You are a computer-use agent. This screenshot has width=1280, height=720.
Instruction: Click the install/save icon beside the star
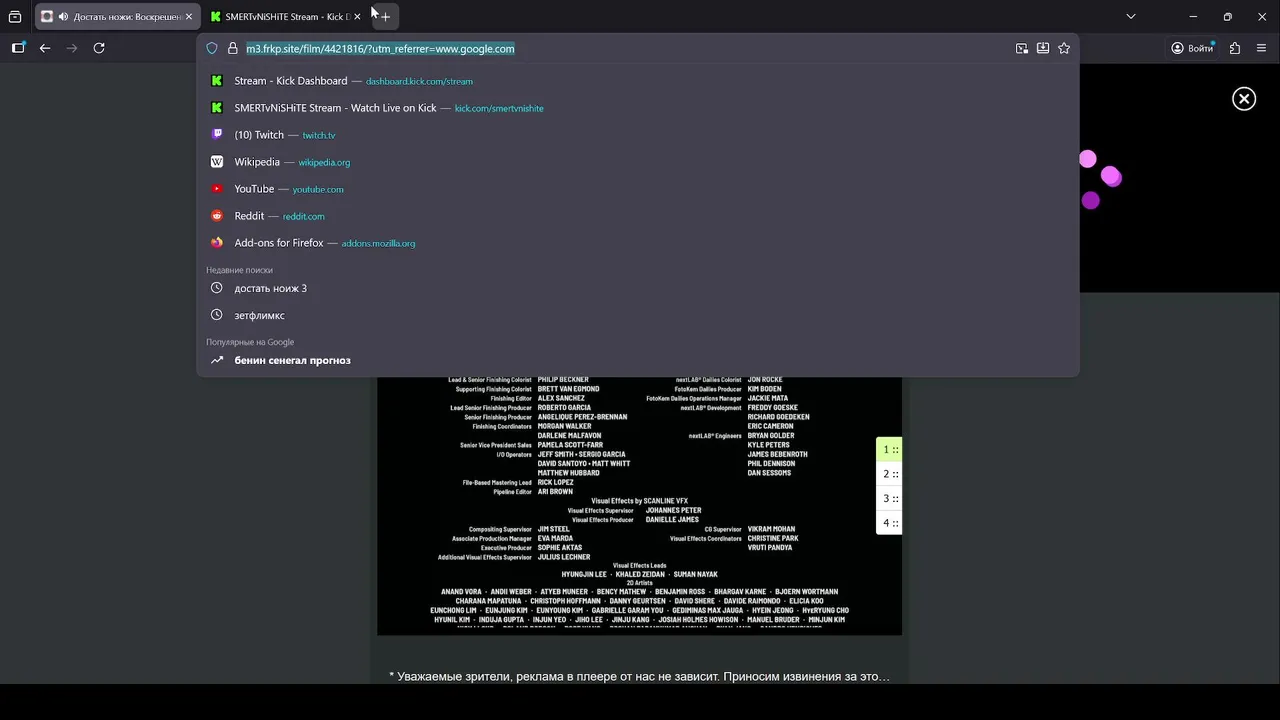(1043, 48)
